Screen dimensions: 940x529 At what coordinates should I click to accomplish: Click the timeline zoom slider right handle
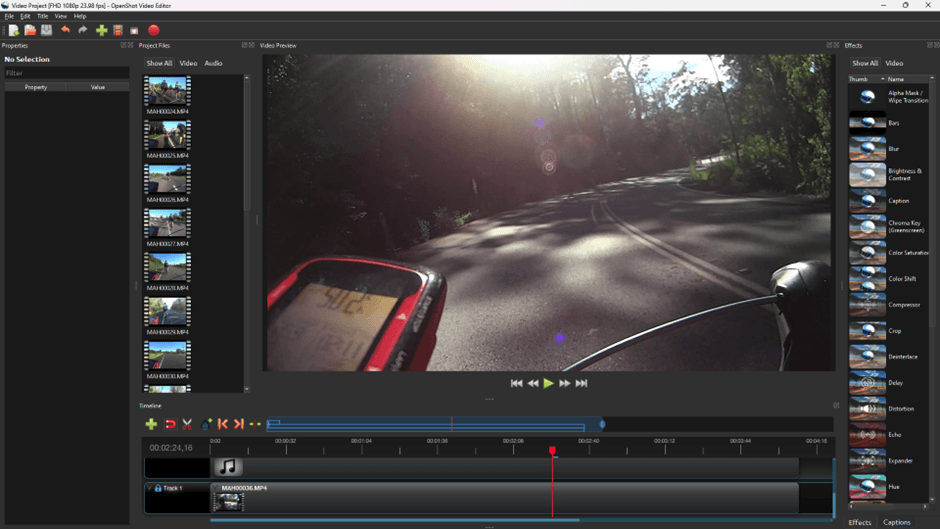pos(602,424)
